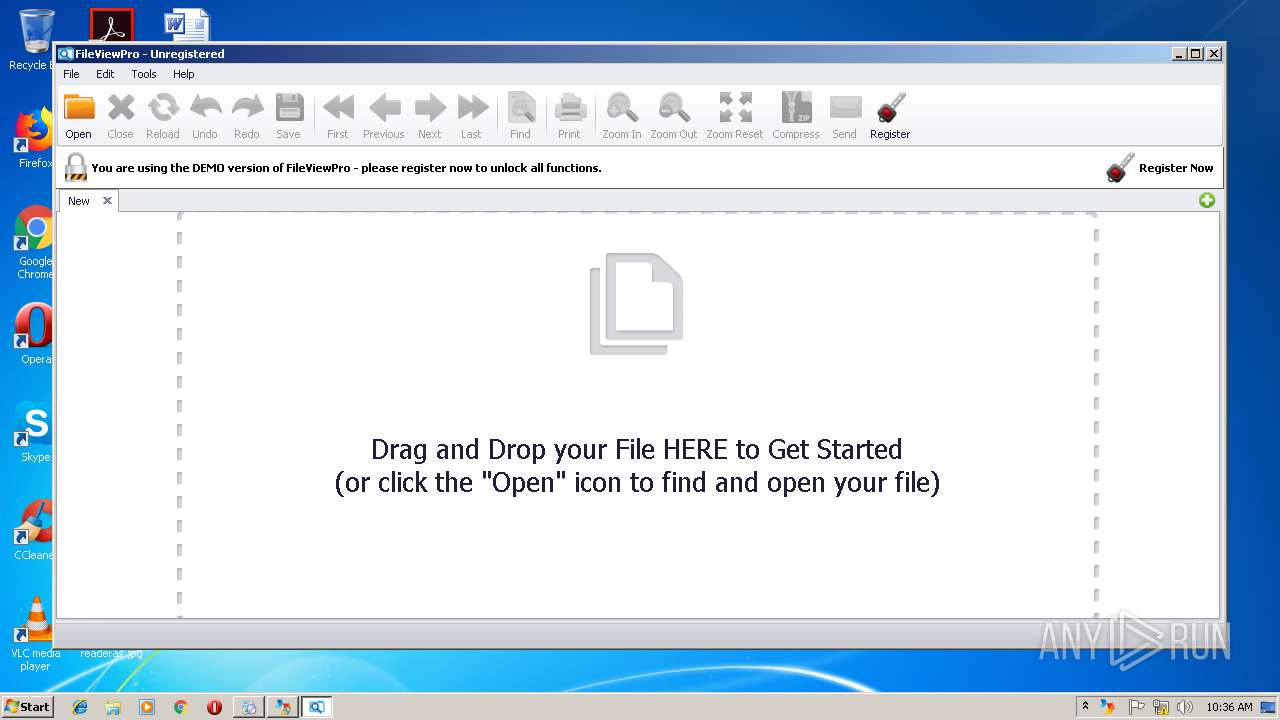Show hidden system tray icons arrow
The width and height of the screenshot is (1280, 720).
pos(1085,706)
